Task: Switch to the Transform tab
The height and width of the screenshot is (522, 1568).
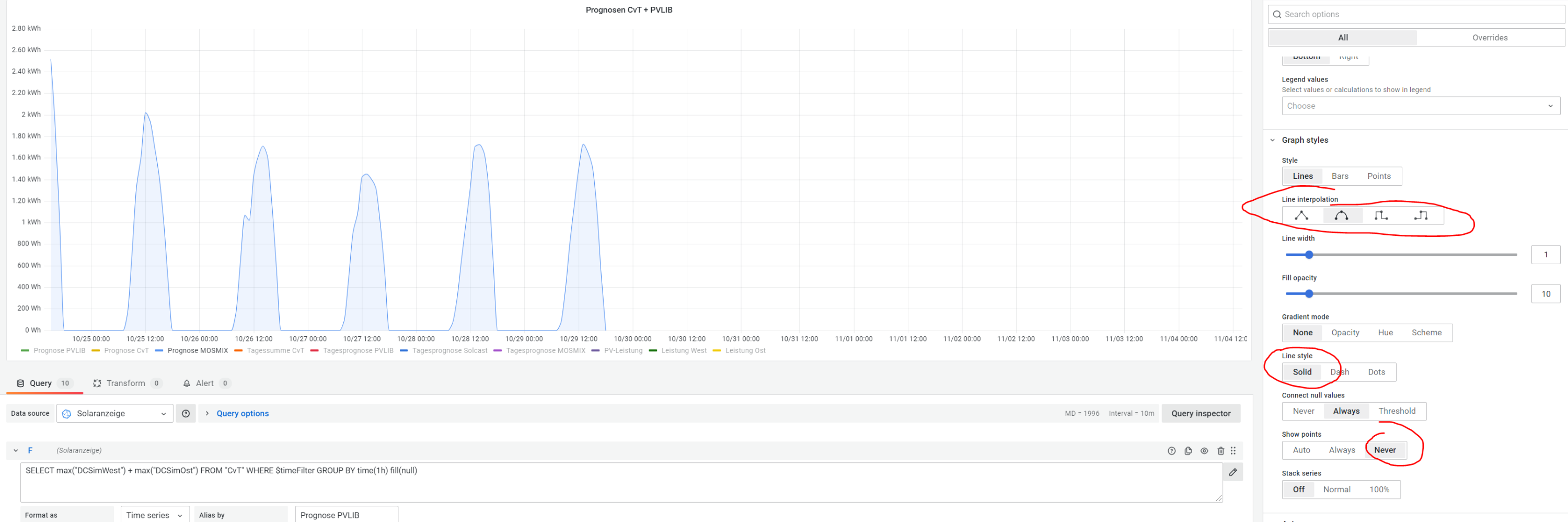Action: tap(125, 383)
